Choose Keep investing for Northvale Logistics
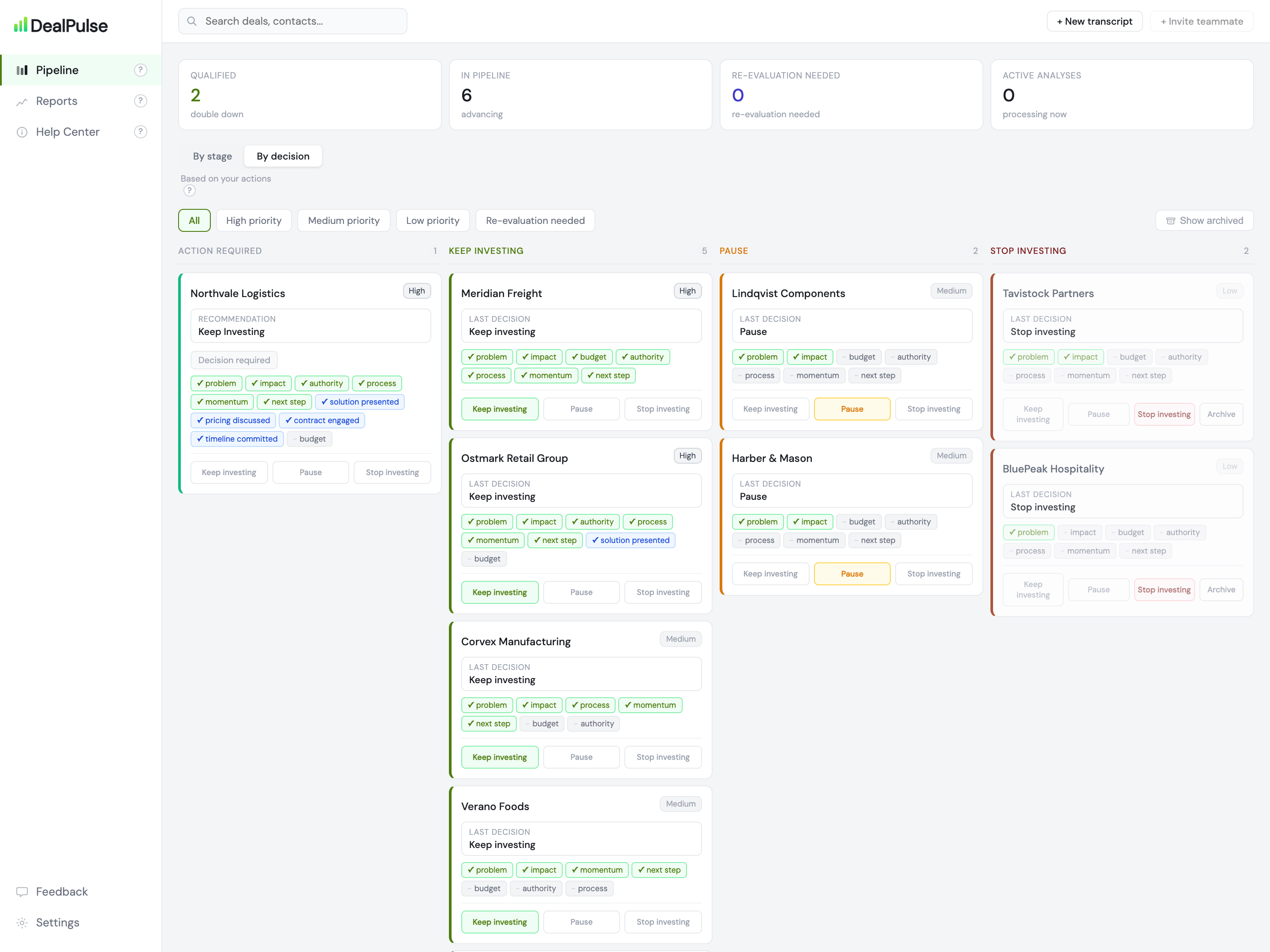 (x=229, y=472)
